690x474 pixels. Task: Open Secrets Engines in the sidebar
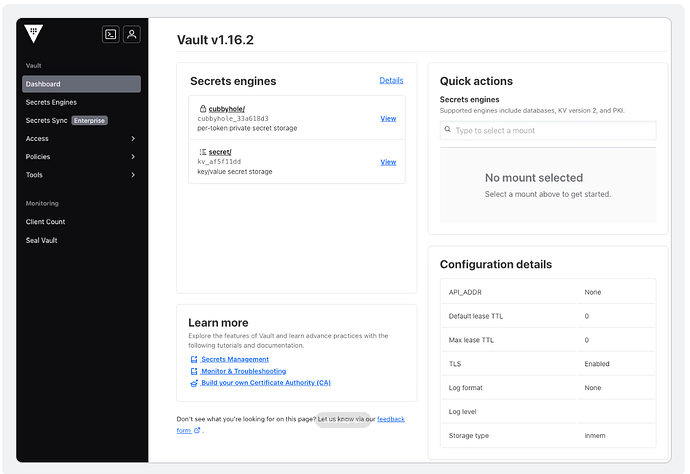(x=51, y=102)
